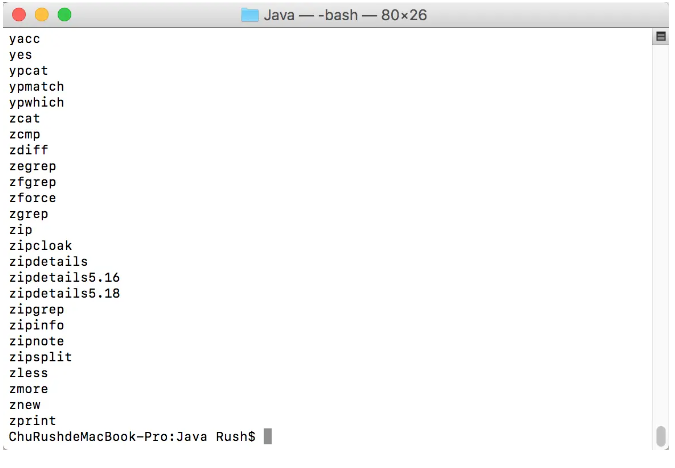
Task: Click the 'zmore' line in the terminal
Action: 28,389
